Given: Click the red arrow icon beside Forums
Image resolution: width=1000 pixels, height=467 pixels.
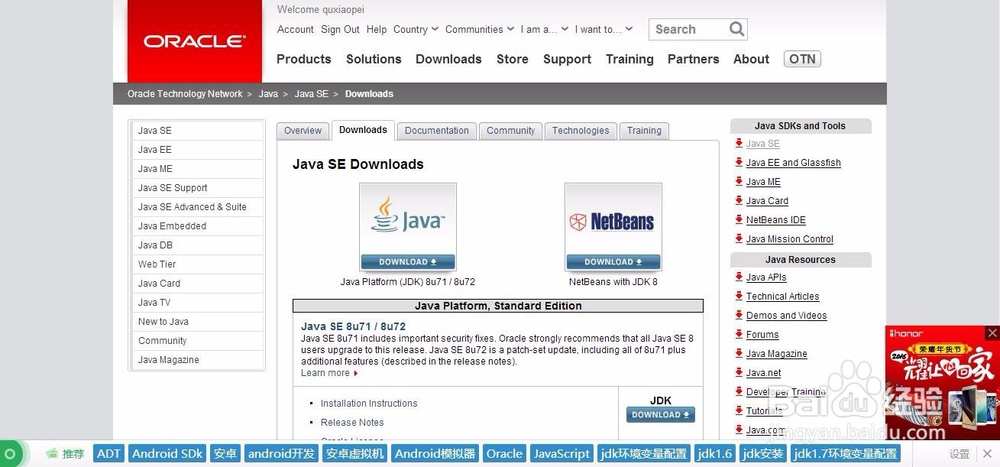Looking at the screenshot, I should tap(739, 334).
